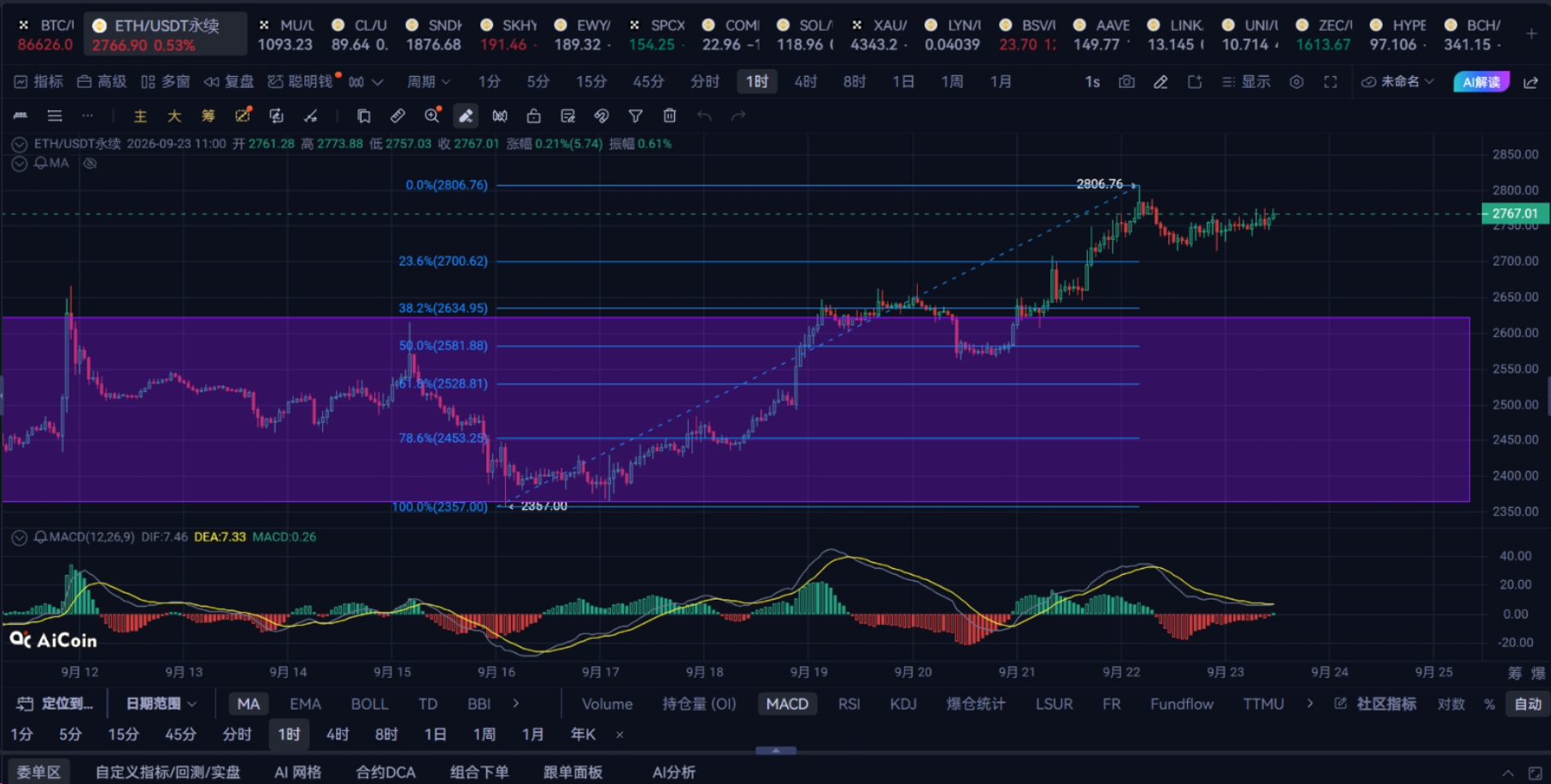The width and height of the screenshot is (1551, 784).
Task: Select the ruler measurement tool
Action: coord(397,115)
